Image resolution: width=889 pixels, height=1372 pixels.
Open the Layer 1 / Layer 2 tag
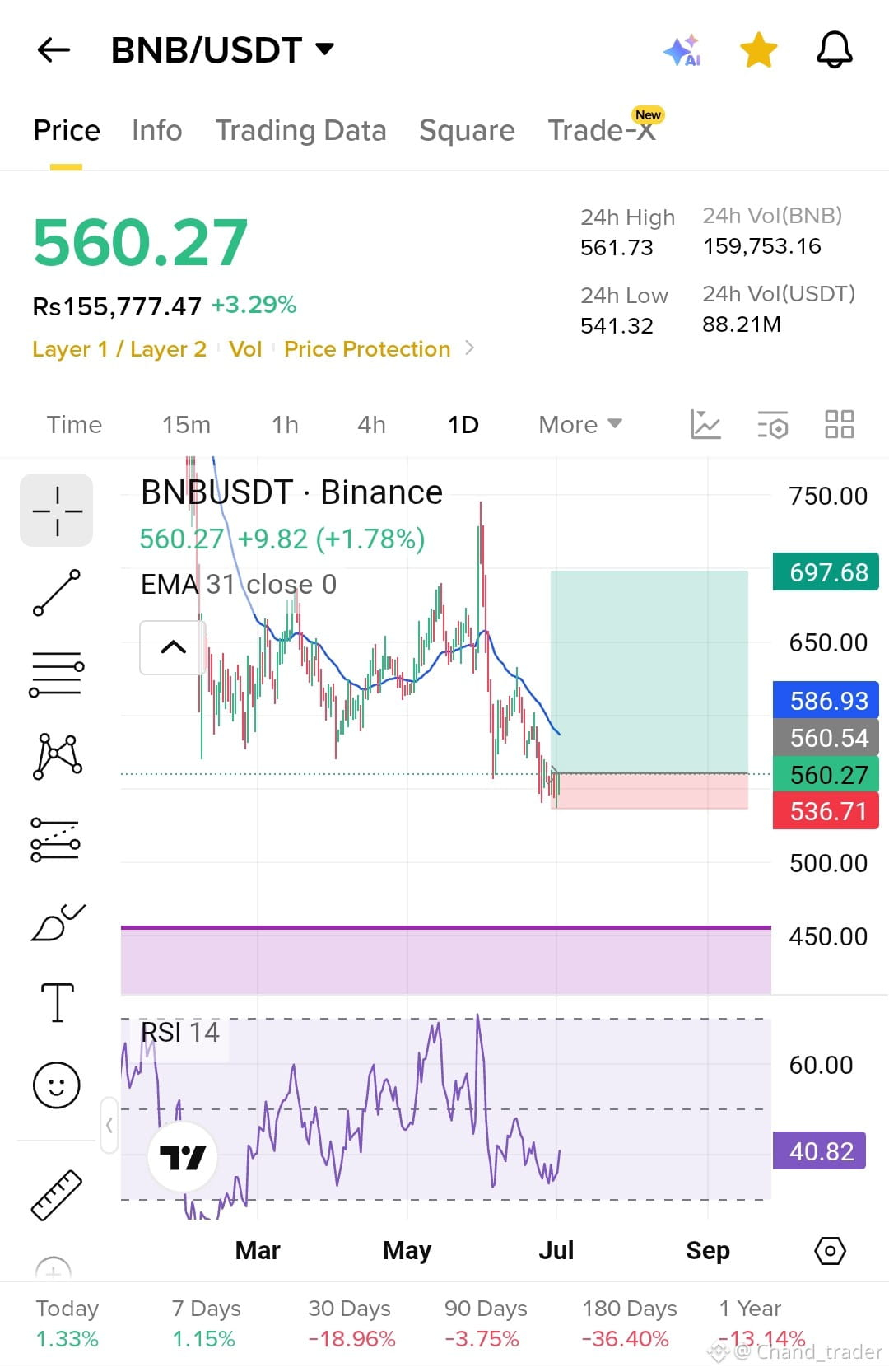pyautogui.click(x=119, y=349)
